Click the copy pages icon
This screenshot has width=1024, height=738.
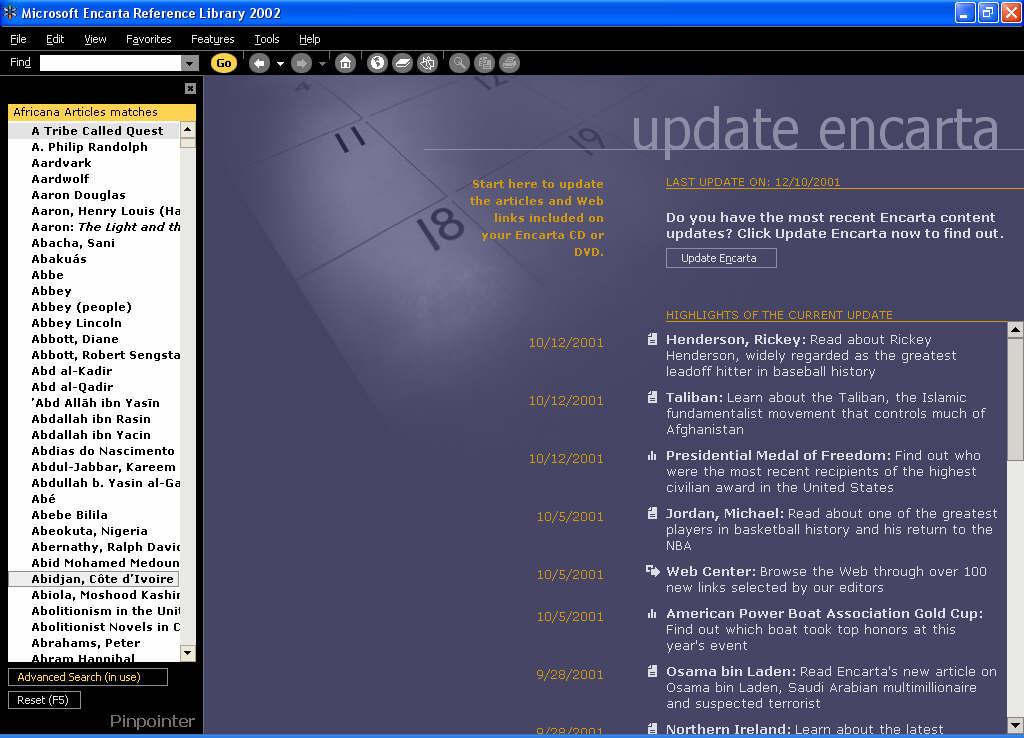(x=485, y=63)
